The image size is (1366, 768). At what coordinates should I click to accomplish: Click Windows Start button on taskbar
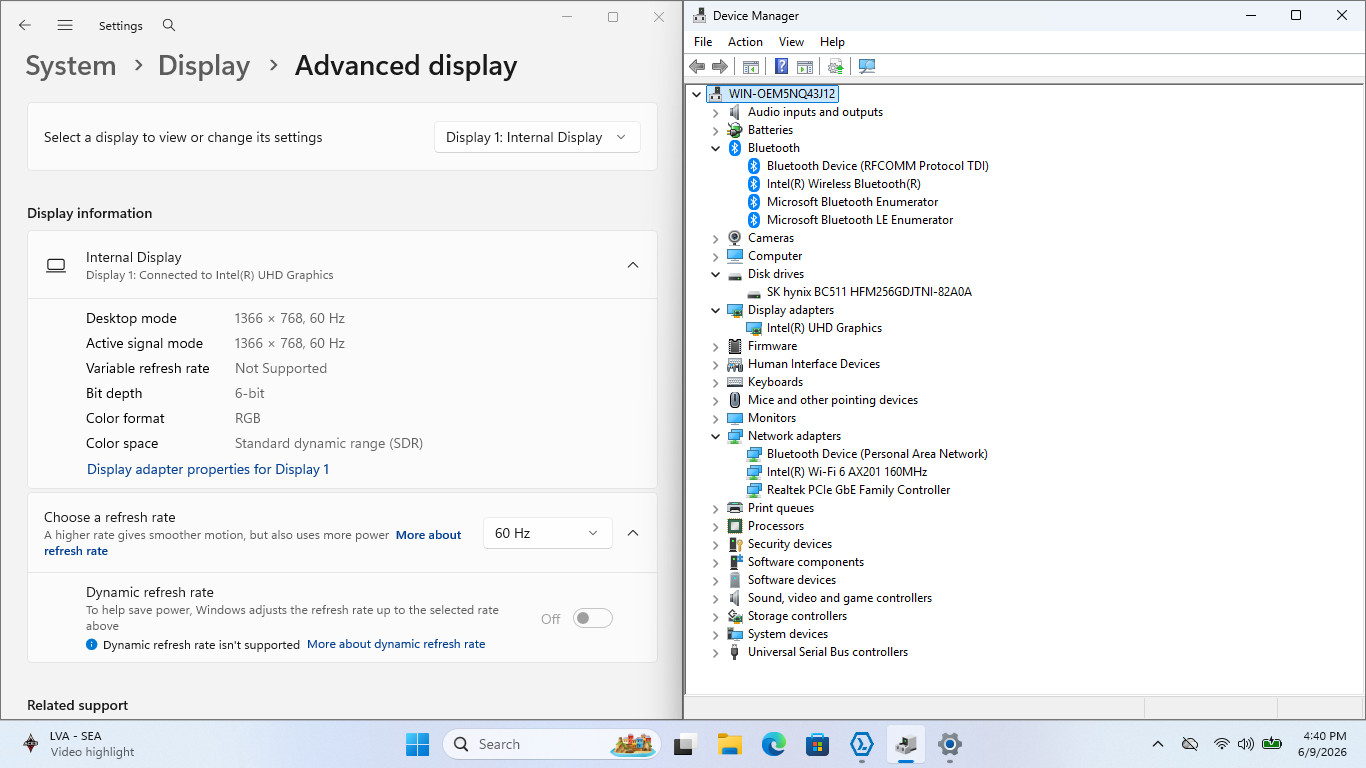(x=418, y=744)
